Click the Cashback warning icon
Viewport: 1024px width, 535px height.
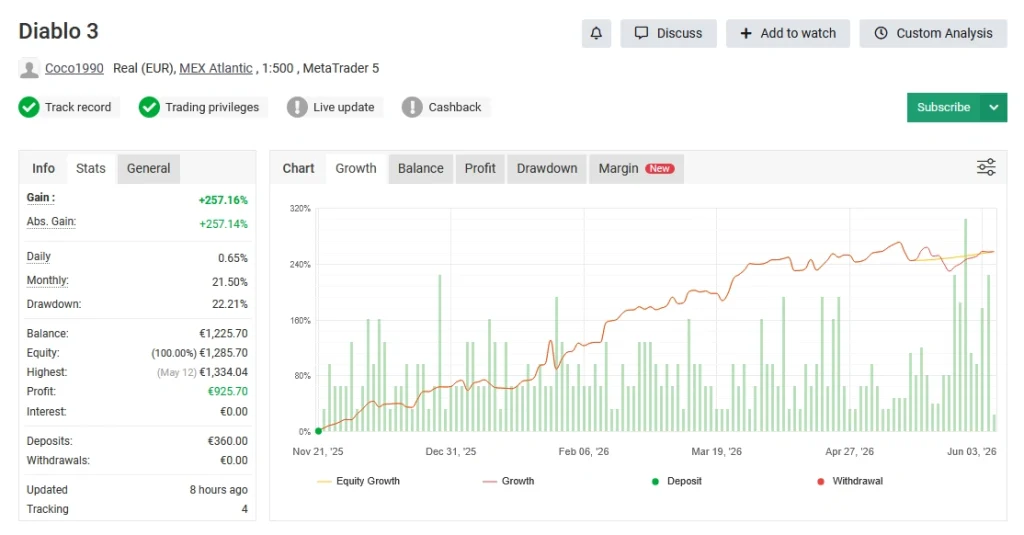pyautogui.click(x=412, y=107)
